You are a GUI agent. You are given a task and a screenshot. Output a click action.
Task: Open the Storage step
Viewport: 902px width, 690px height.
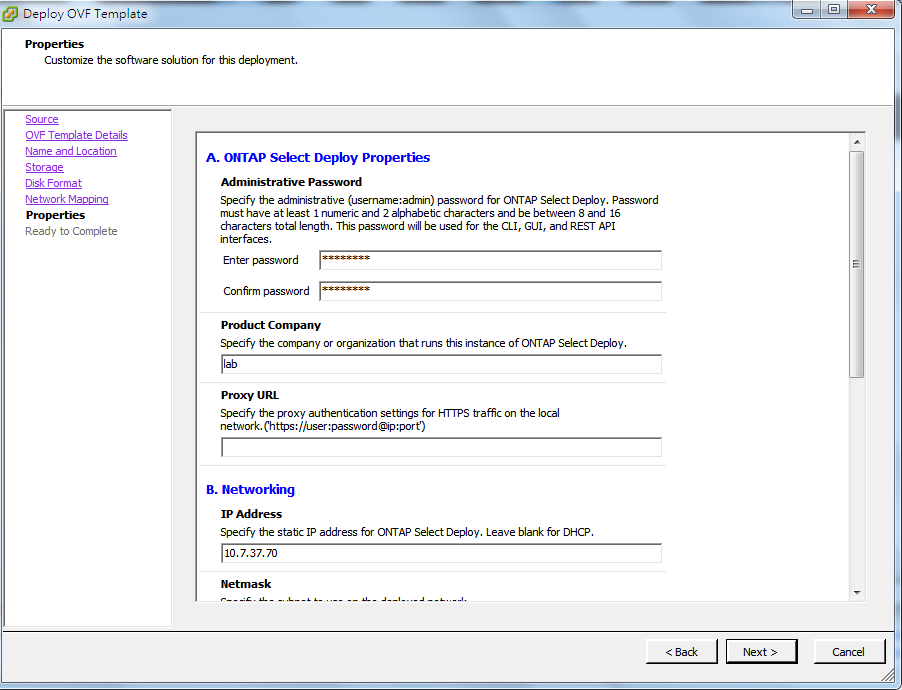tap(44, 167)
